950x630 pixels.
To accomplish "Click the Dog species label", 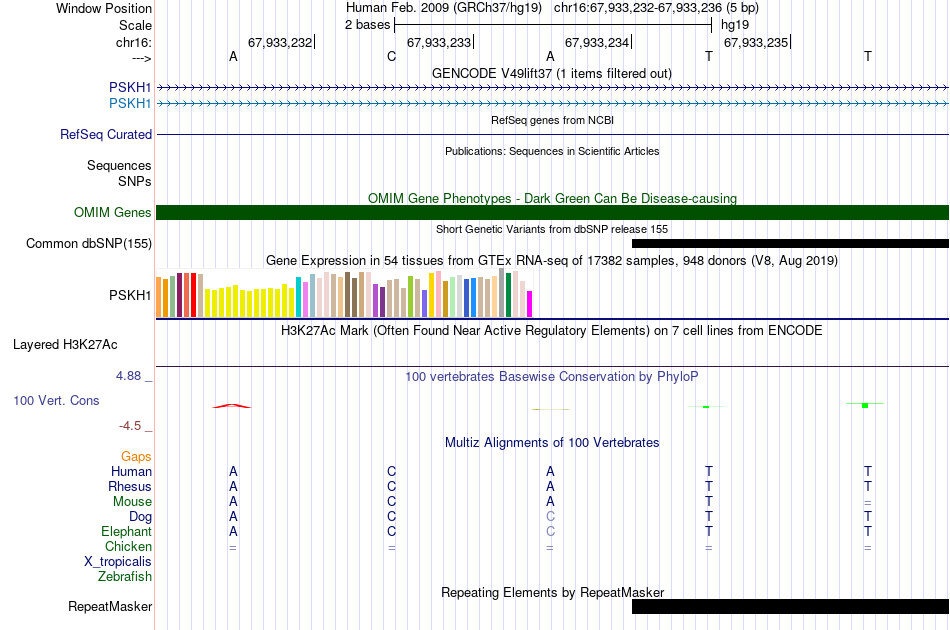I will [x=140, y=517].
